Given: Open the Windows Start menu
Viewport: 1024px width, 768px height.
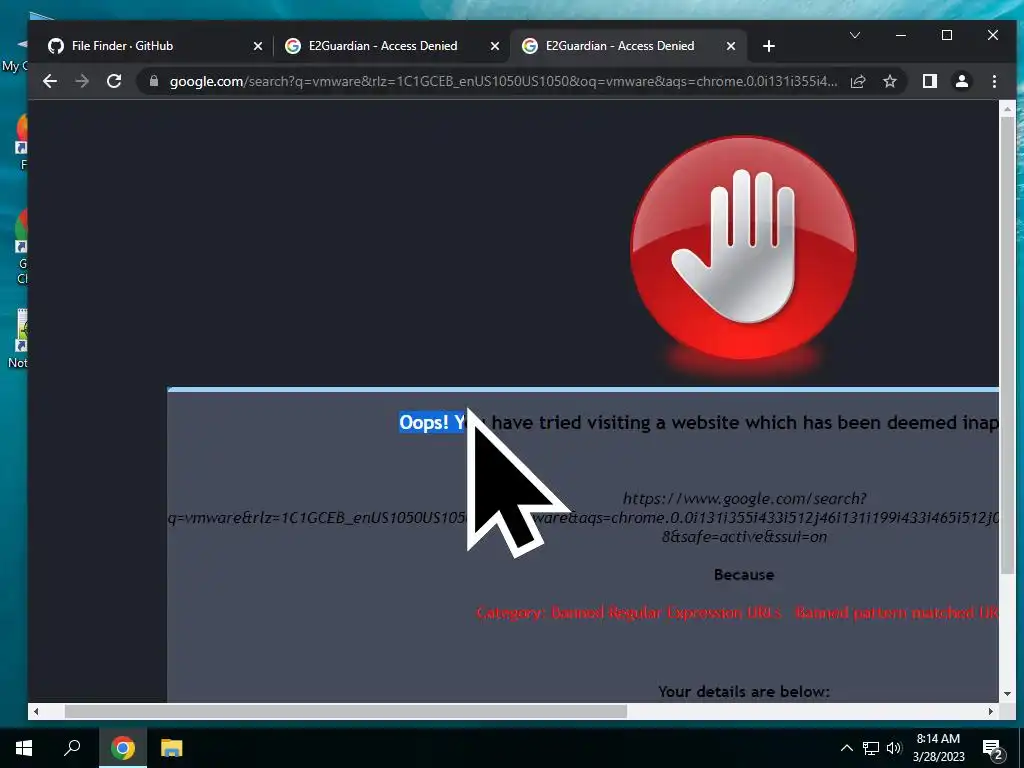Looking at the screenshot, I should pyautogui.click(x=24, y=747).
